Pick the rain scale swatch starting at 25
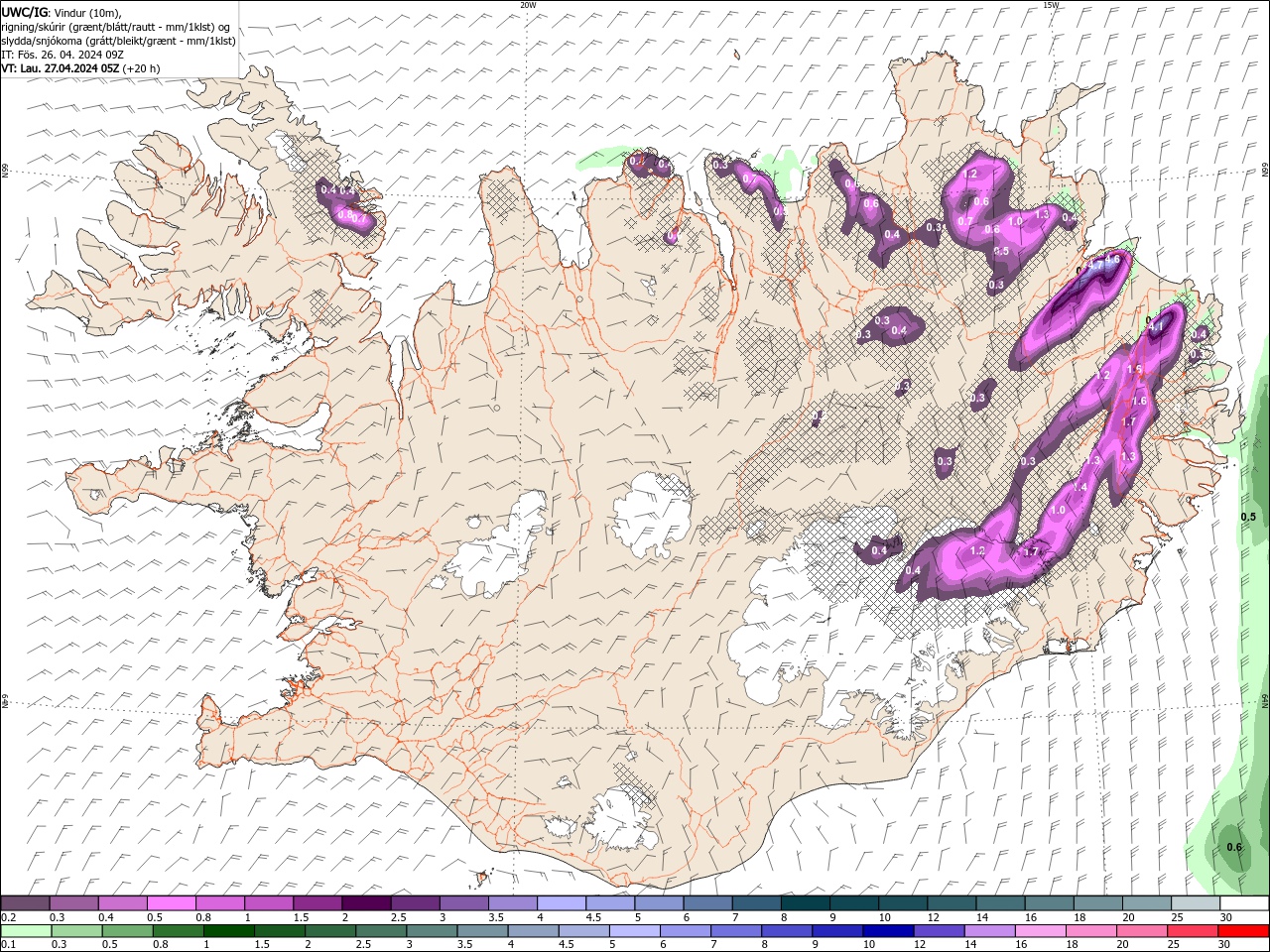This screenshot has width=1270, height=952. click(1193, 931)
